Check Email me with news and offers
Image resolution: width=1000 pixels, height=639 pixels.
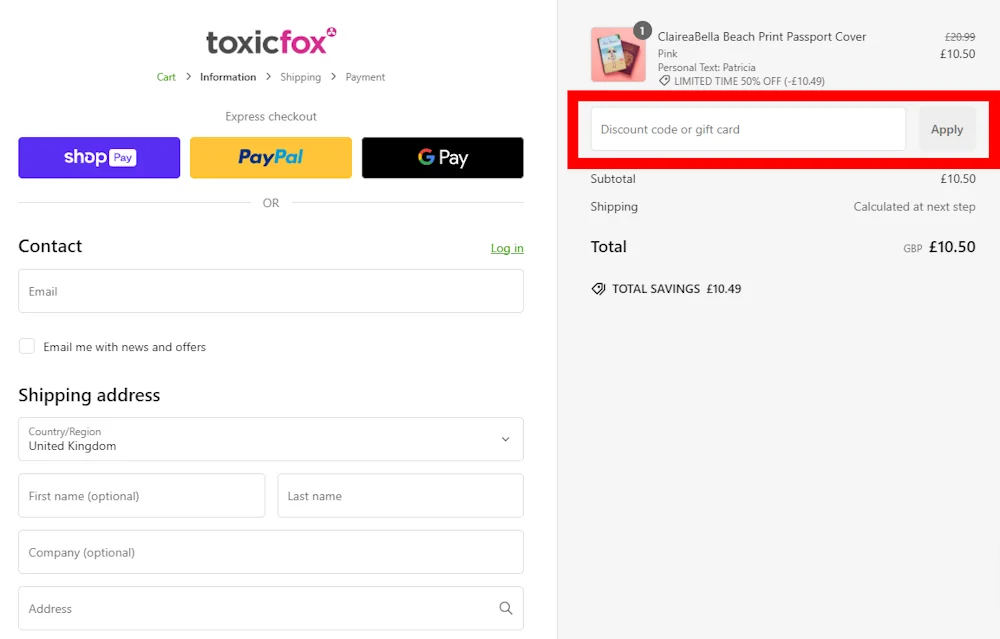coord(27,346)
